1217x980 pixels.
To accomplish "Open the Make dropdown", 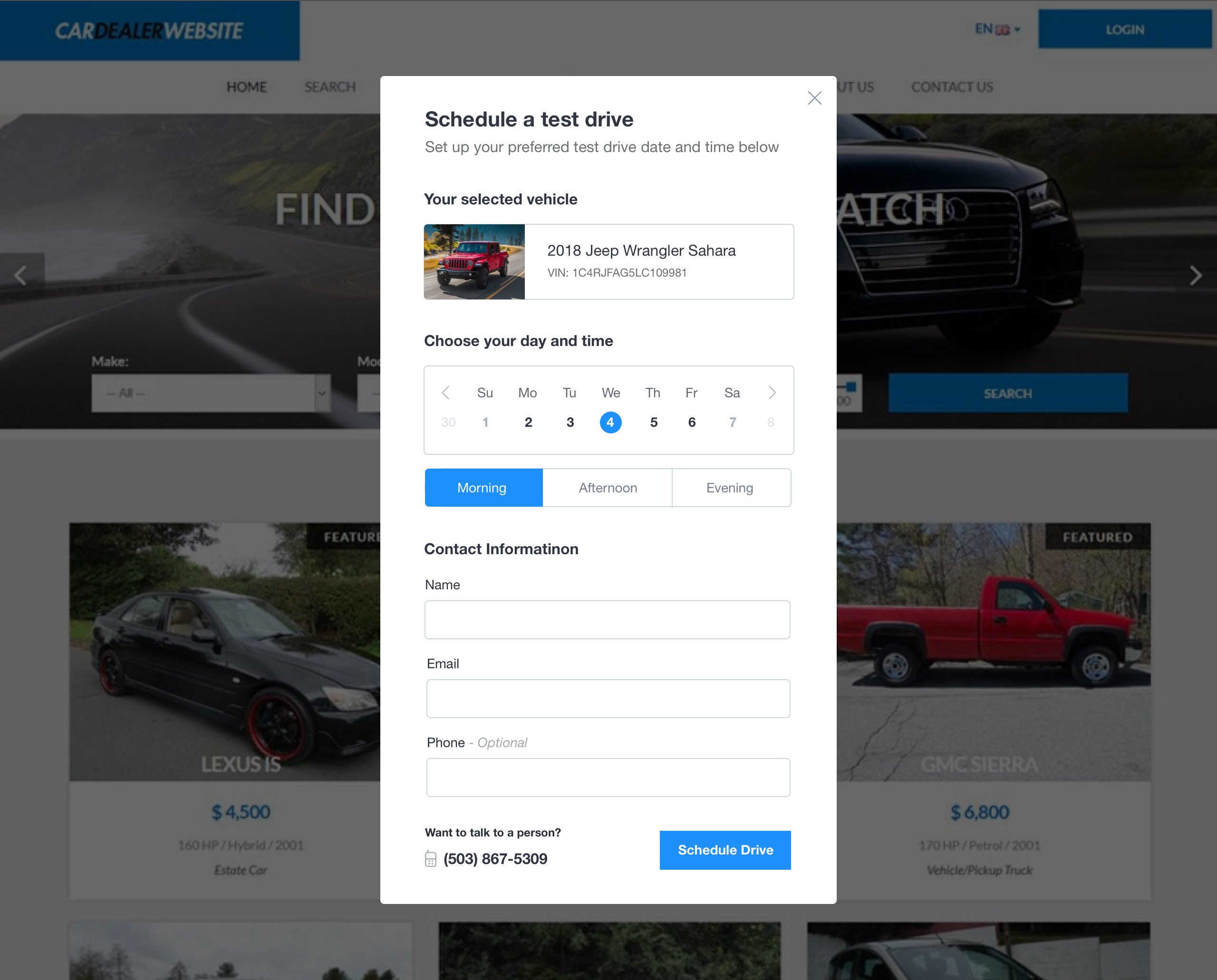I will tap(211, 393).
